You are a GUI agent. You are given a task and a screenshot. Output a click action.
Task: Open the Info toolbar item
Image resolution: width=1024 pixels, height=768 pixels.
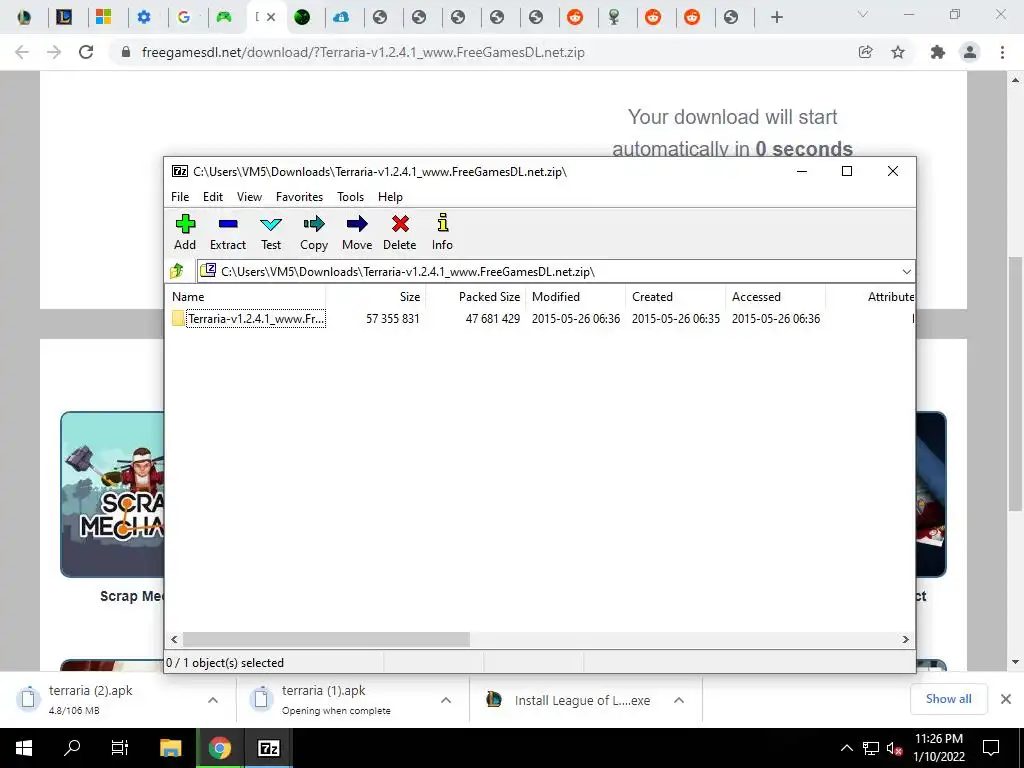(442, 232)
